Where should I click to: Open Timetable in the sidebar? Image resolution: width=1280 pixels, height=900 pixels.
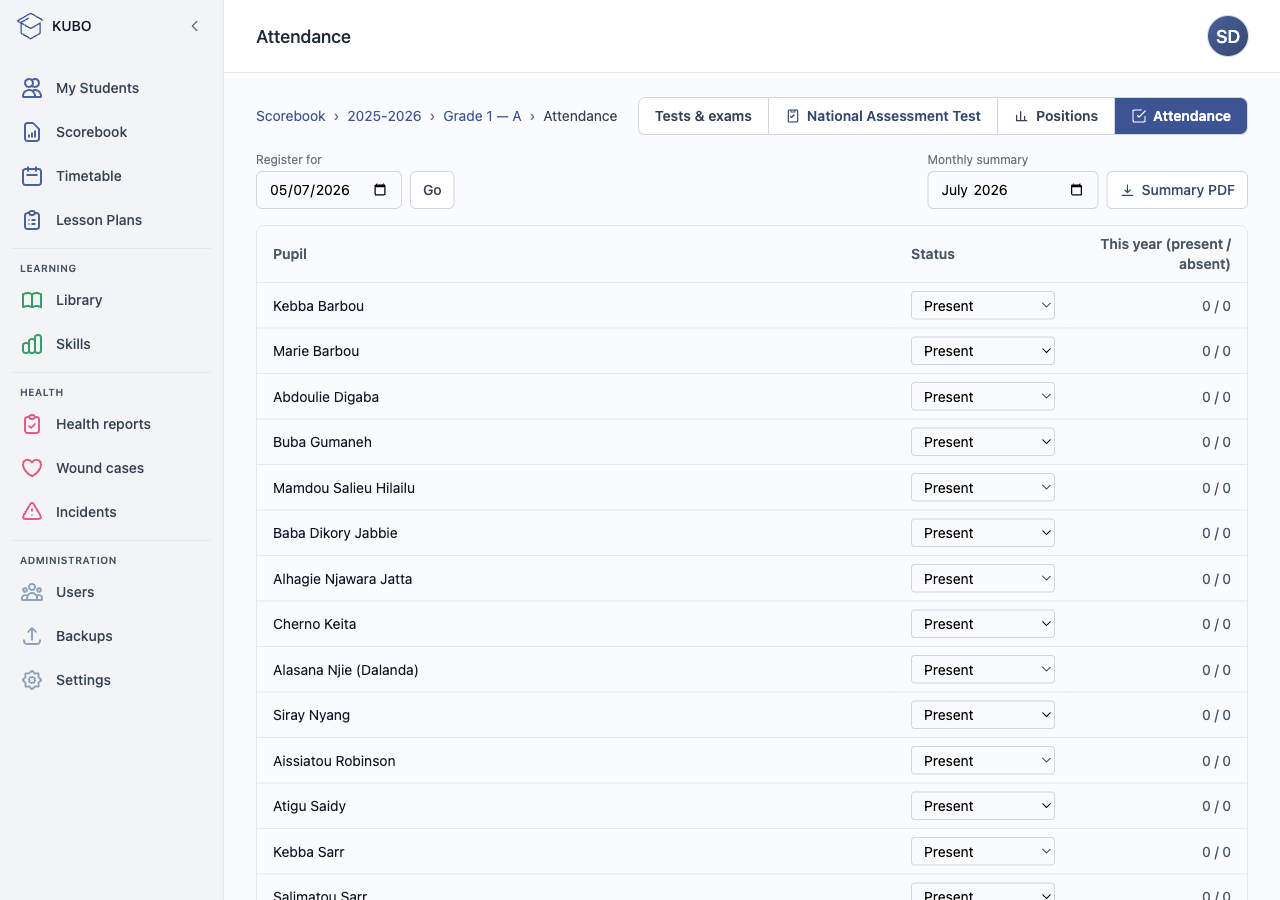[x=112, y=176]
